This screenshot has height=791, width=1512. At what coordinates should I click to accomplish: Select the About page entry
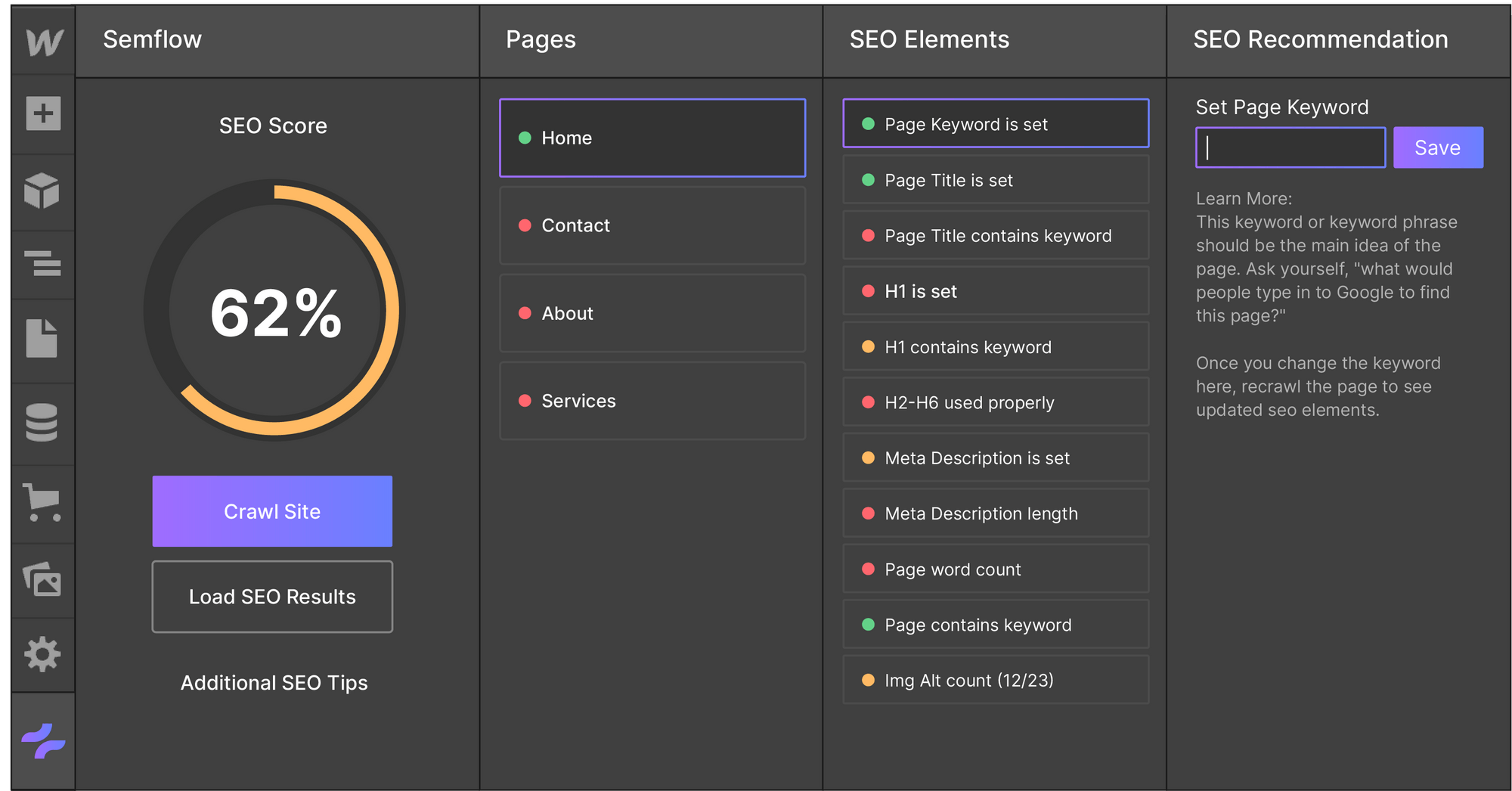652,313
